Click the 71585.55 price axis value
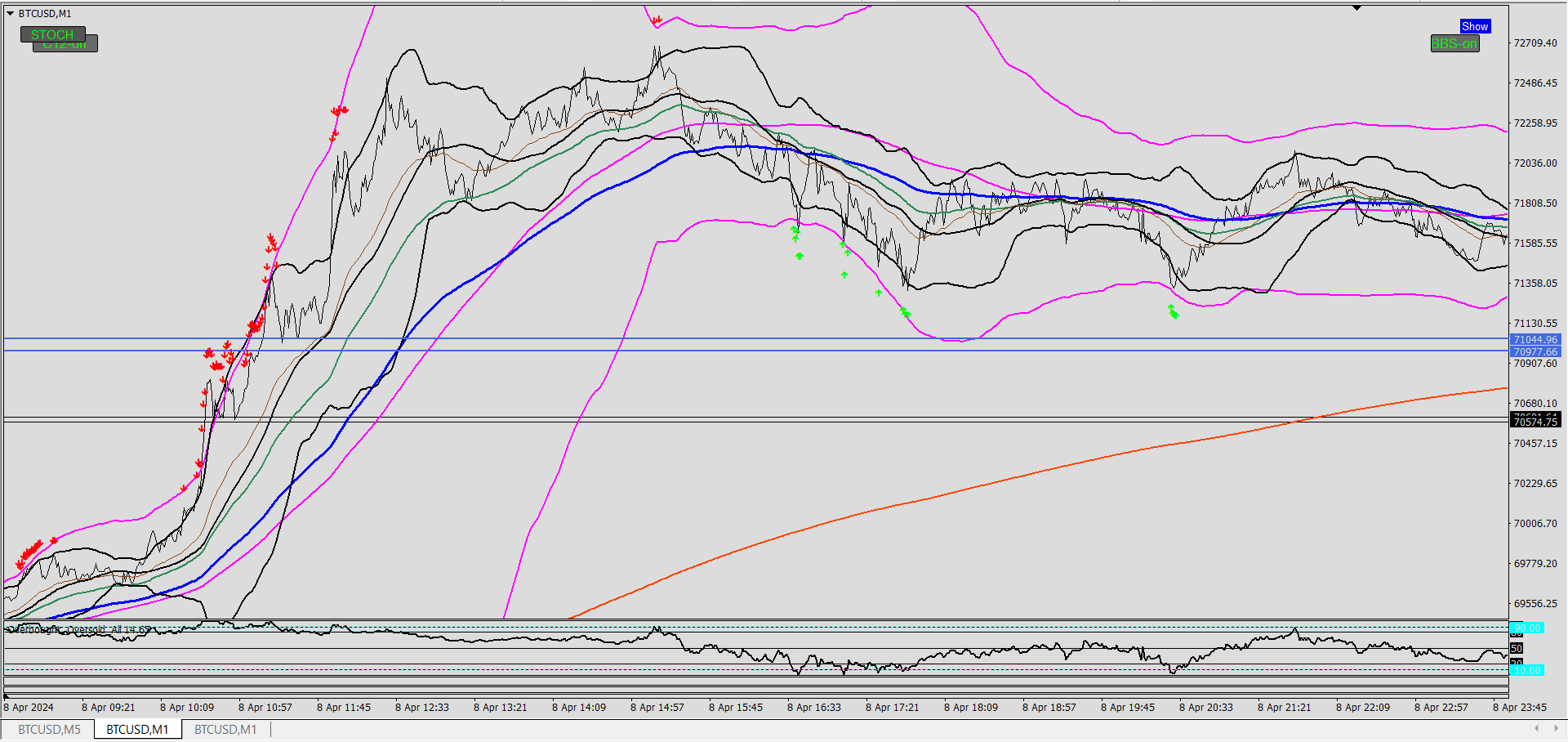The width and height of the screenshot is (1568, 742). 1535,243
